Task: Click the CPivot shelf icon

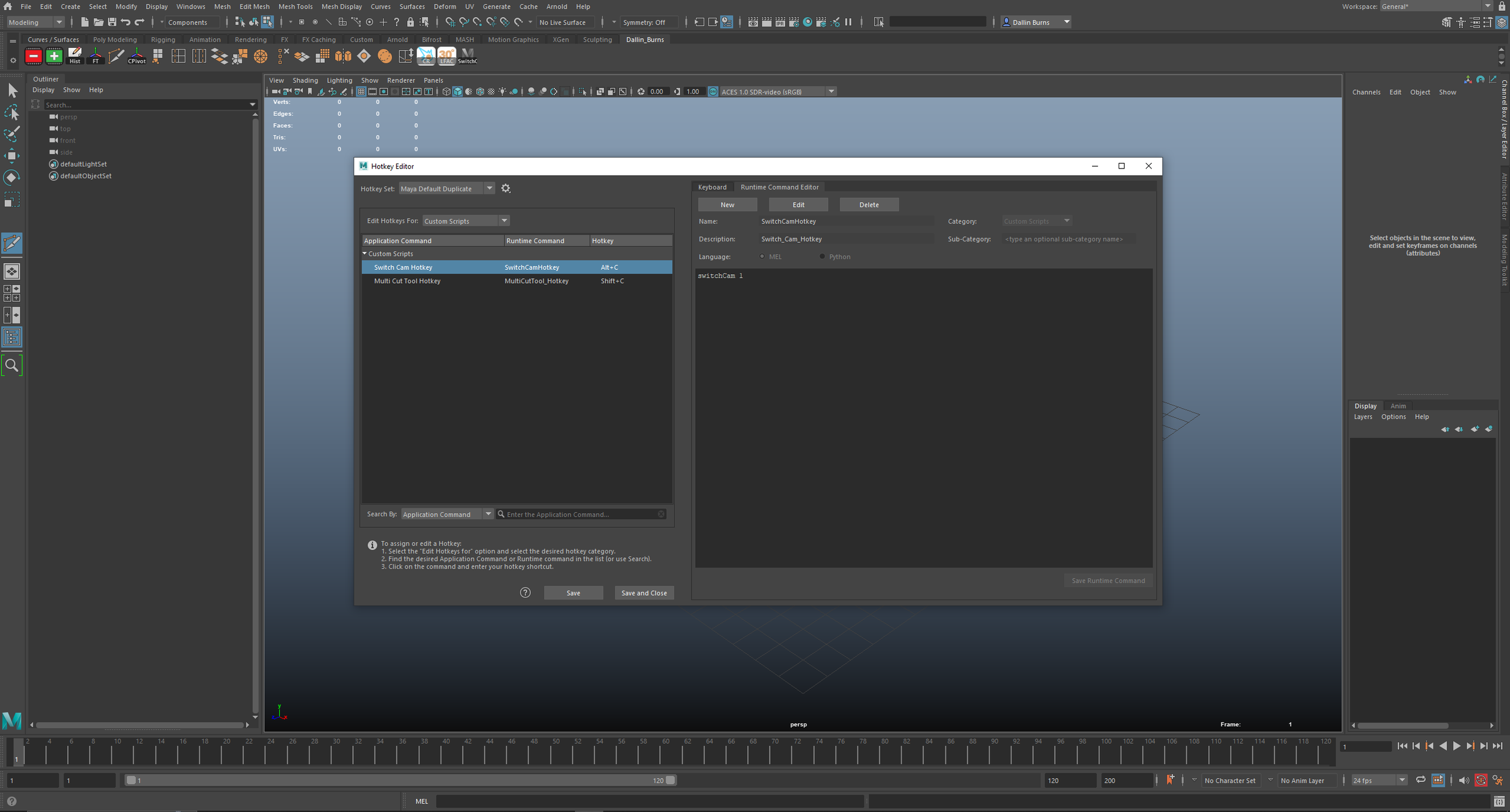Action: pos(137,56)
